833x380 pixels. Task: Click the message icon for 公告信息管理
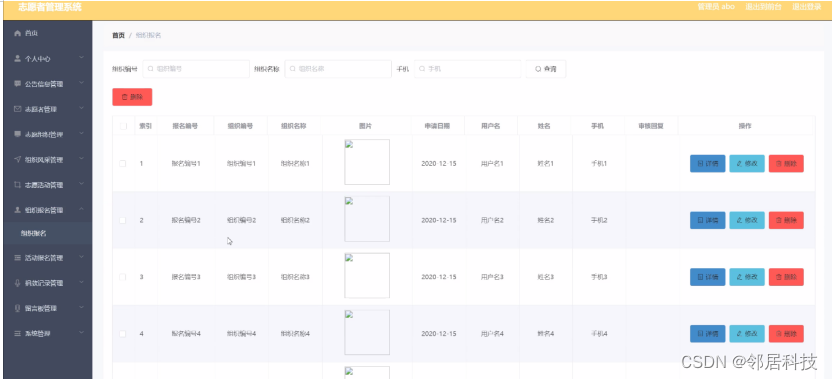(17, 84)
